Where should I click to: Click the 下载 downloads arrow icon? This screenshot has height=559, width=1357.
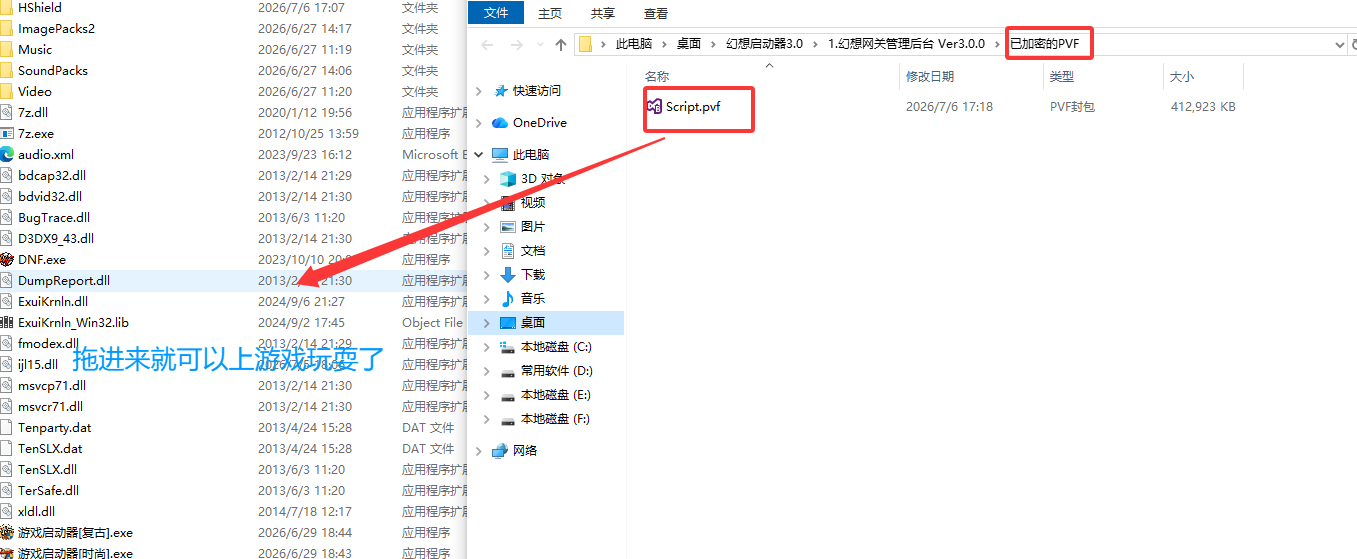pyautogui.click(x=508, y=275)
